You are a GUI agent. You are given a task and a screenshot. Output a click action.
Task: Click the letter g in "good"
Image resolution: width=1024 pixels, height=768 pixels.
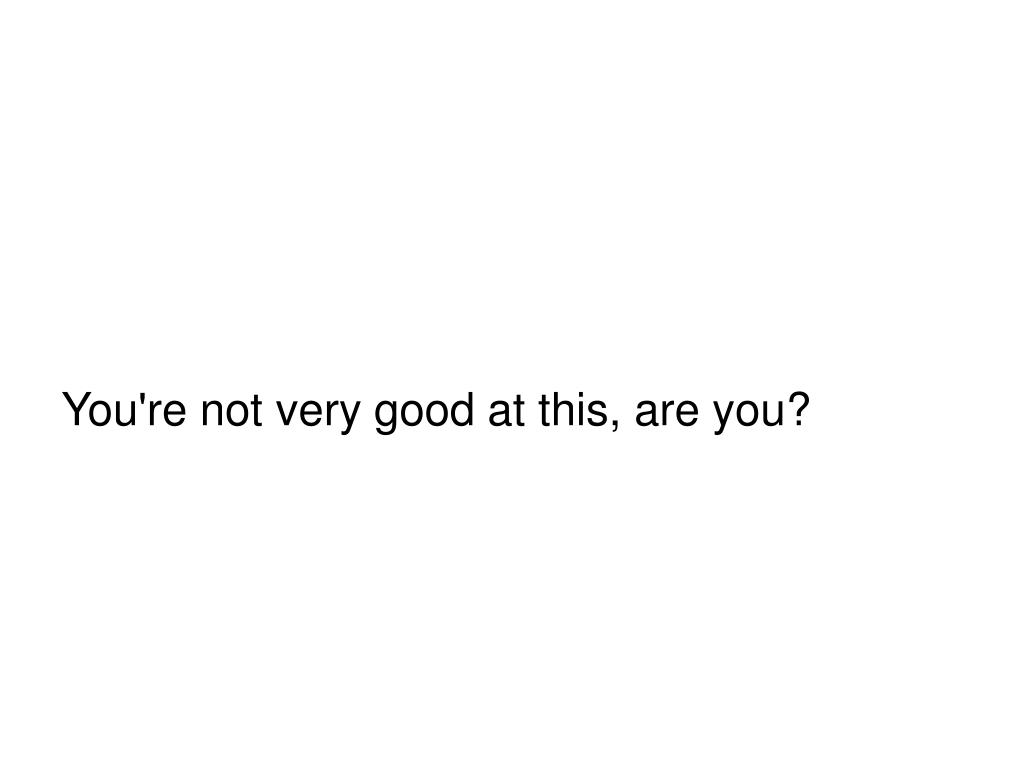(x=386, y=419)
